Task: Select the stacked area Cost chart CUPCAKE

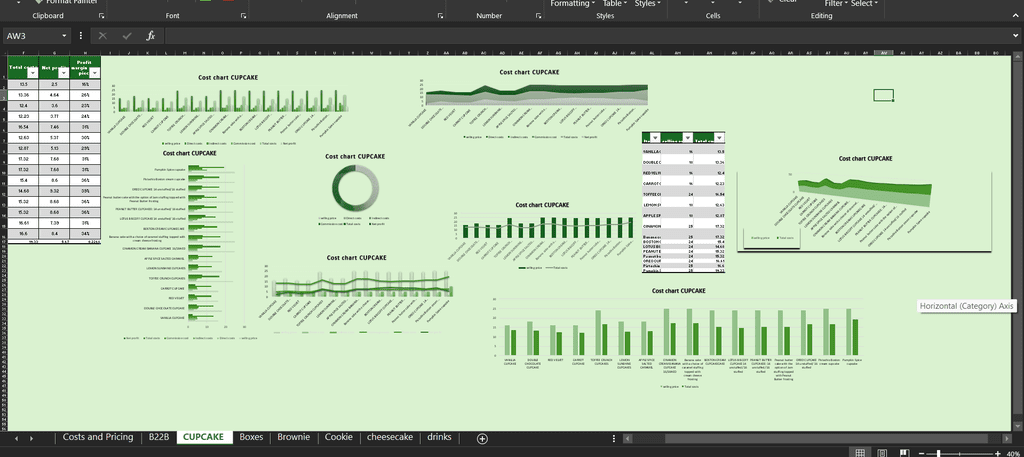Action: coord(537,104)
